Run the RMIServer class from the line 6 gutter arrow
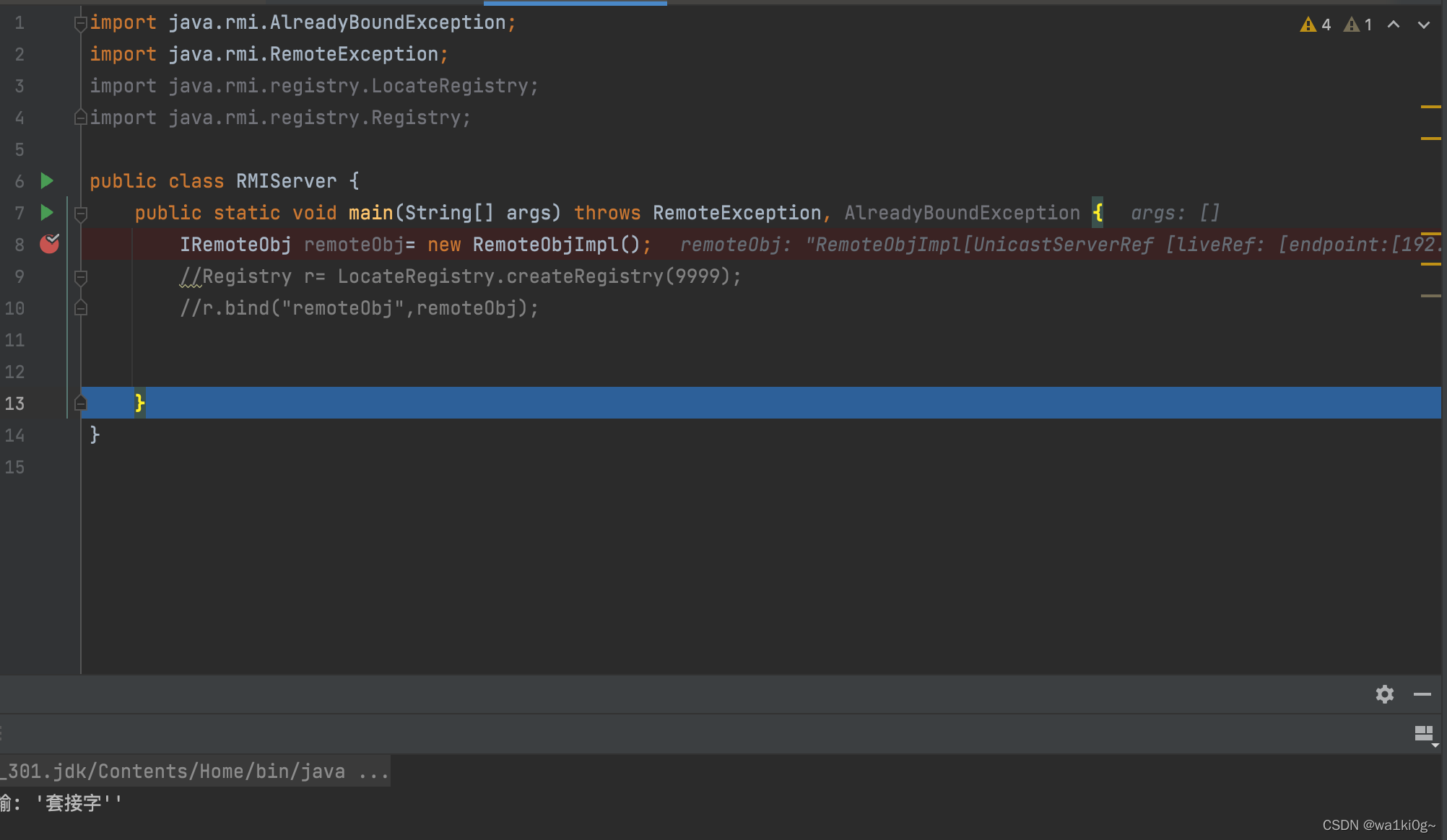 point(47,180)
